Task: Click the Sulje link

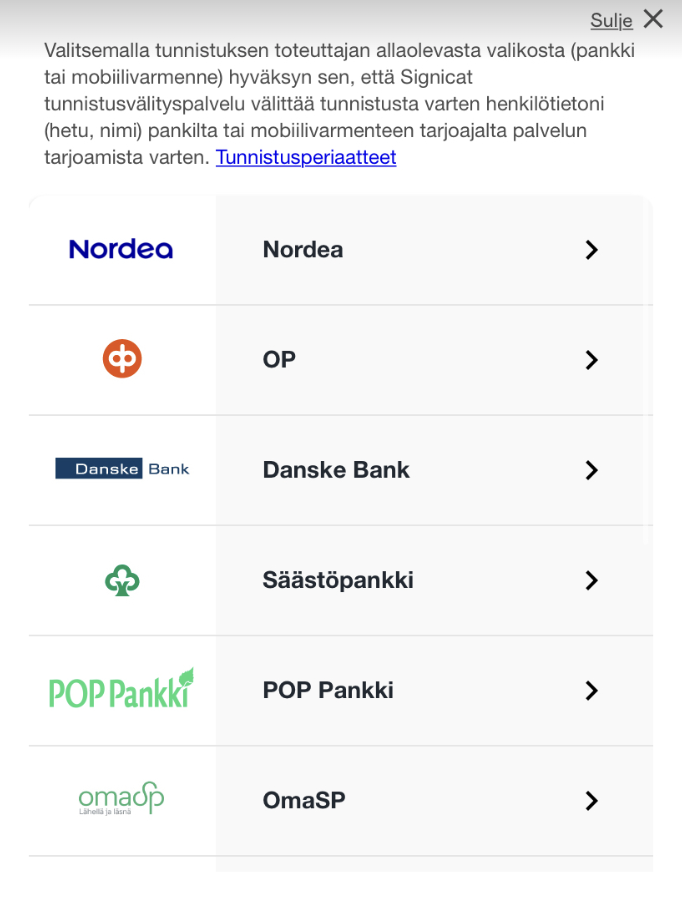Action: [x=611, y=21]
